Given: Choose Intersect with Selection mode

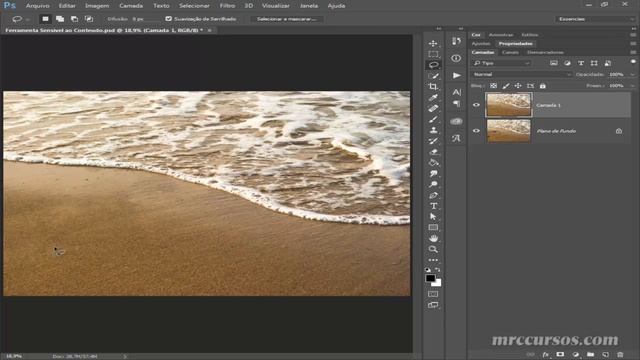Looking at the screenshot, I should point(89,19).
